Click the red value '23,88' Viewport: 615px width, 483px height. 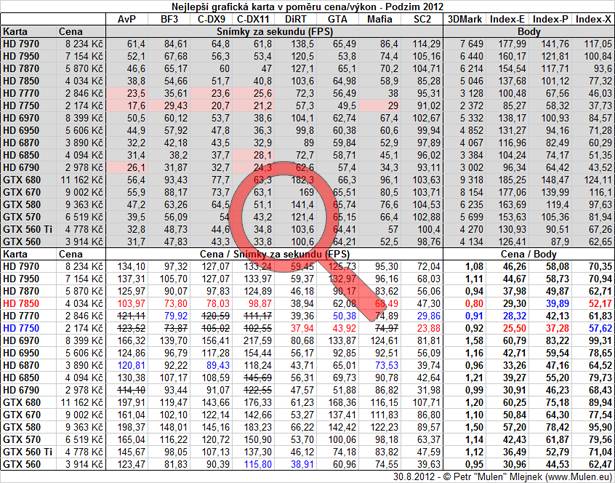pyautogui.click(x=429, y=328)
